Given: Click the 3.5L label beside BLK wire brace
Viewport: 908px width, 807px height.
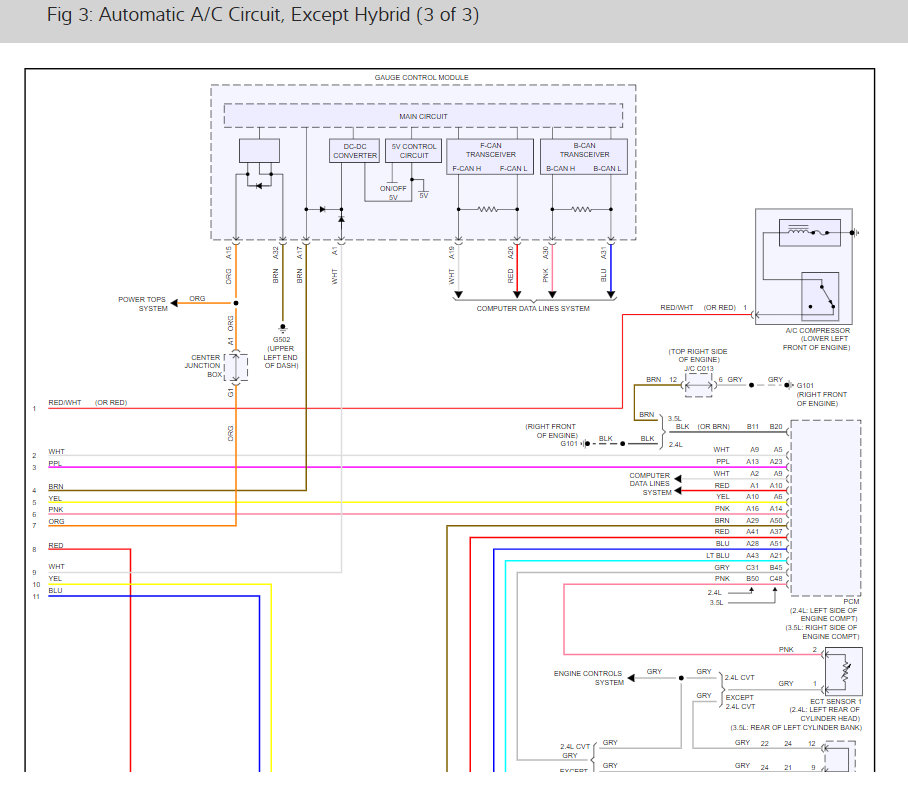Looking at the screenshot, I should coord(675,418).
